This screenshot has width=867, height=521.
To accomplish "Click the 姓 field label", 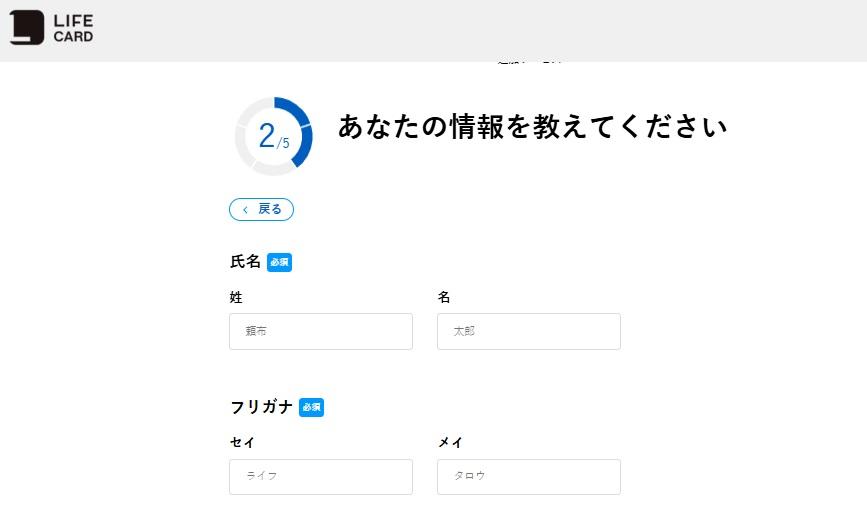I will point(236,297).
